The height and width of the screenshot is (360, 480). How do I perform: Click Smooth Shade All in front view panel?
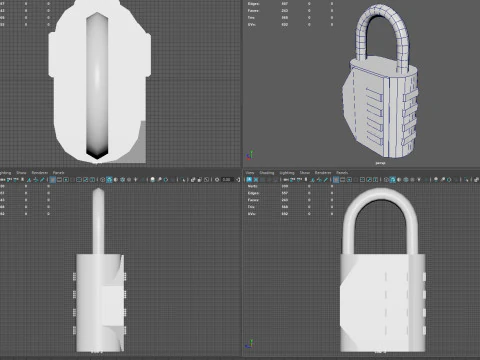pos(392,179)
